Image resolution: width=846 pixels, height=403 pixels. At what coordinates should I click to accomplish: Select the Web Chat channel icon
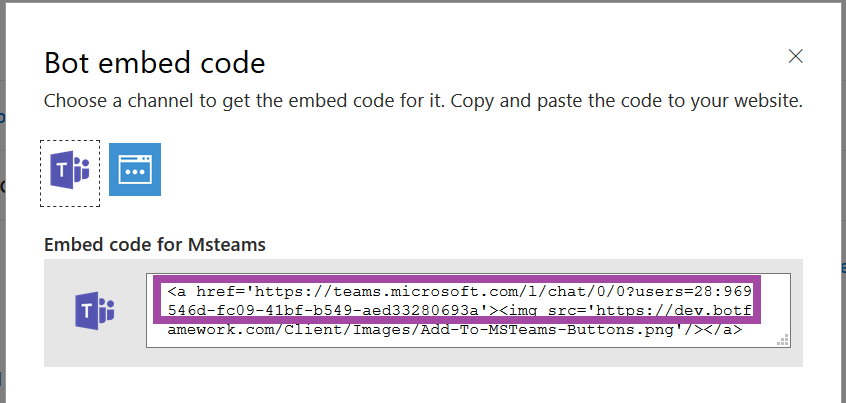135,169
